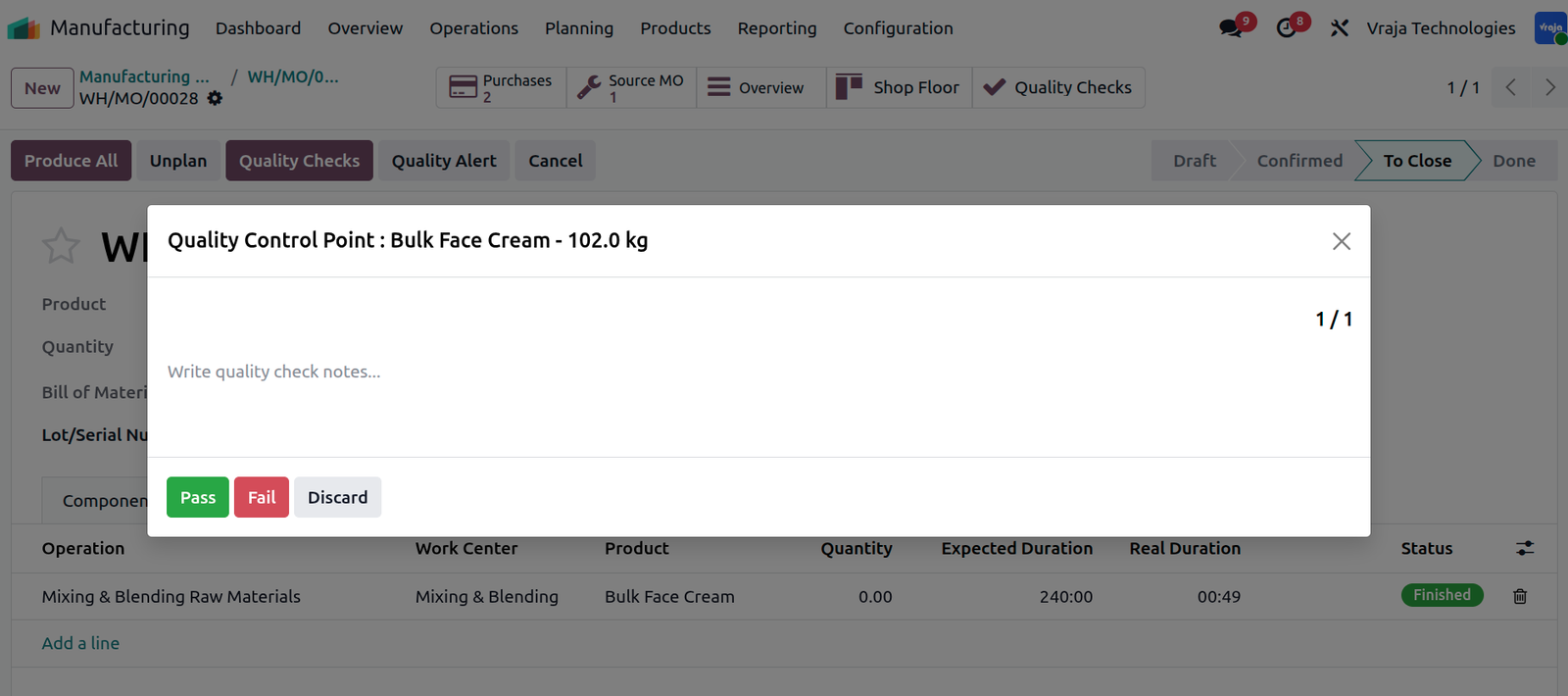
Task: Click the WH/MO/0... breadcrumb link
Action: (x=293, y=76)
